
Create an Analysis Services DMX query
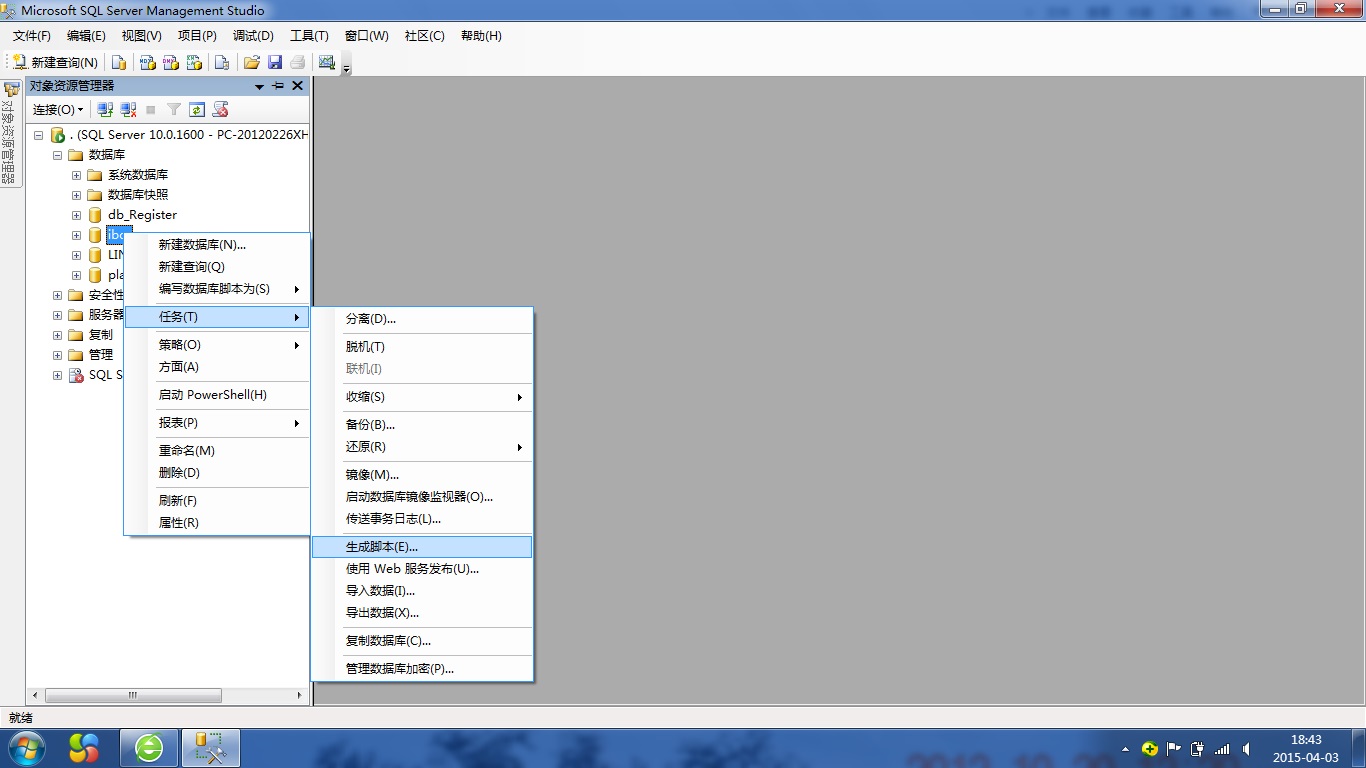point(171,62)
